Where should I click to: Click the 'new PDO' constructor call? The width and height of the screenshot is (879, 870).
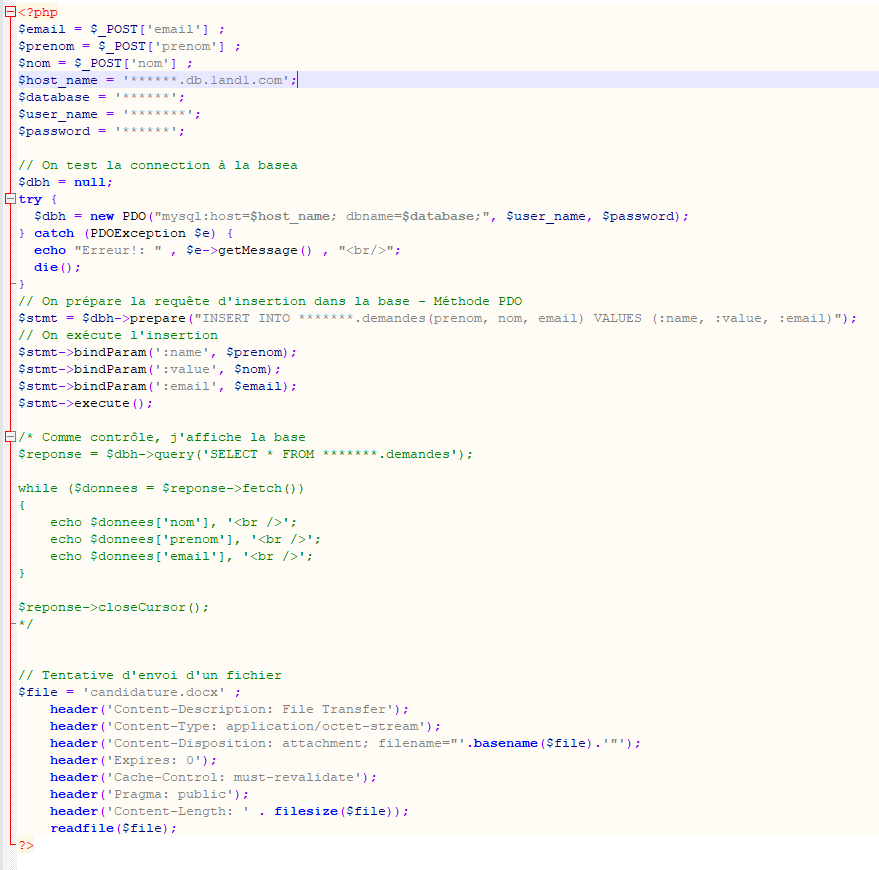point(118,216)
